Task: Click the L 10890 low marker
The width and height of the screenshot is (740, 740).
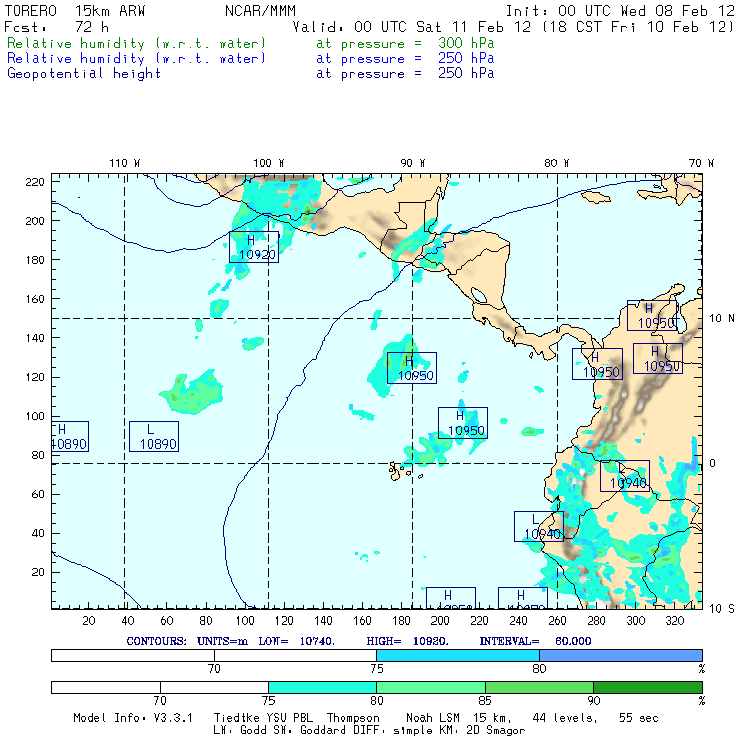Action: tap(154, 436)
